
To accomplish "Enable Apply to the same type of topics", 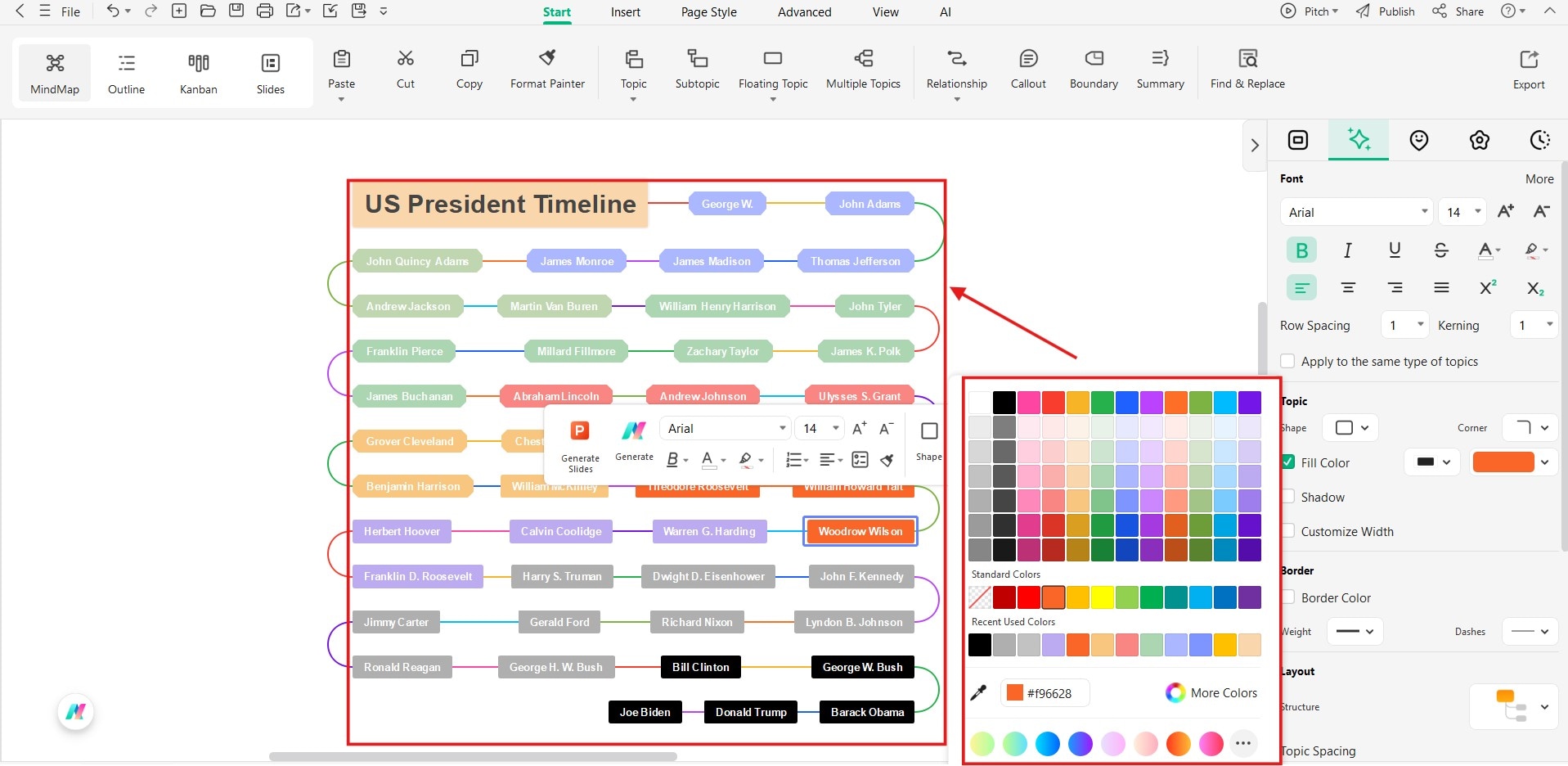I will (1287, 361).
